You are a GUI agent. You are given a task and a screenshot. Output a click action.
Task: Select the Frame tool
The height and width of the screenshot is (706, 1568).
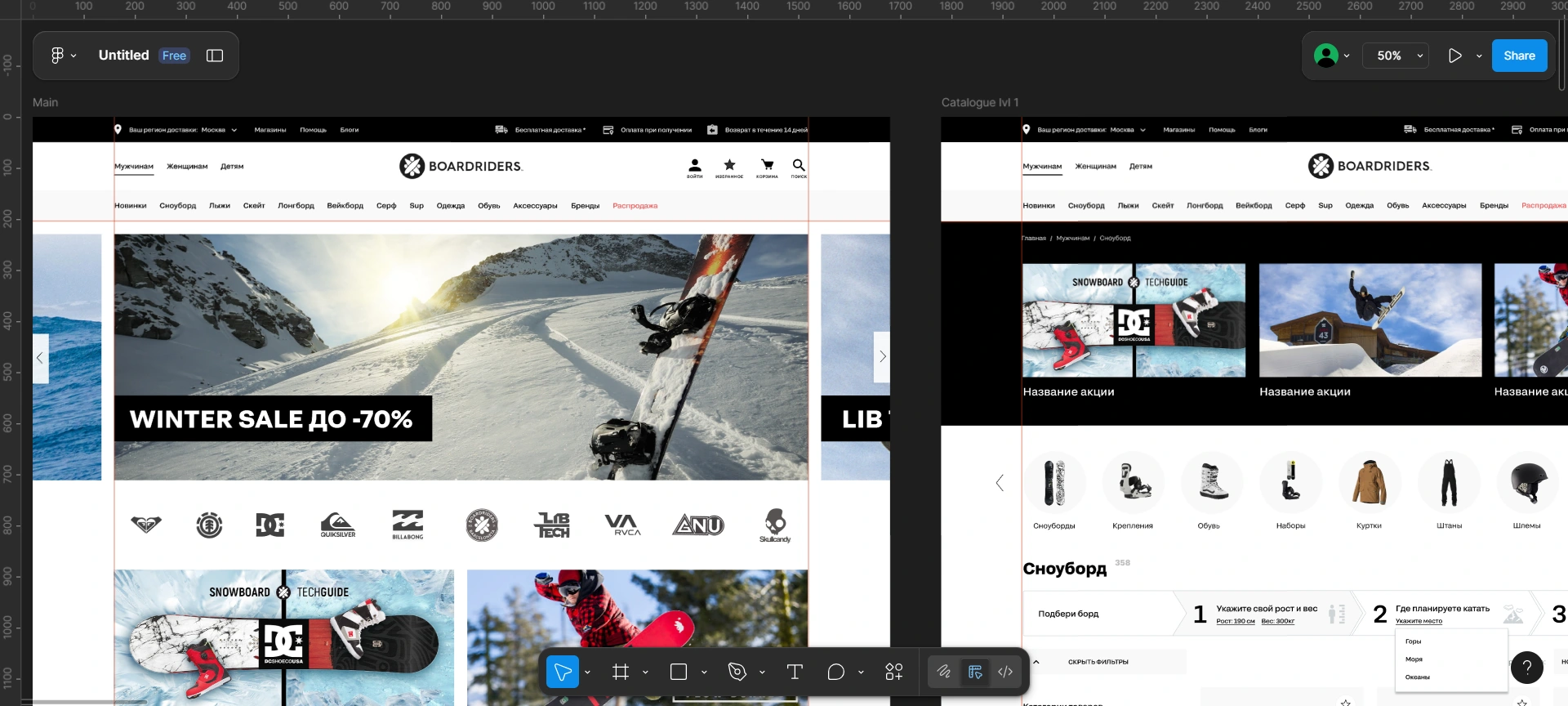[621, 672]
